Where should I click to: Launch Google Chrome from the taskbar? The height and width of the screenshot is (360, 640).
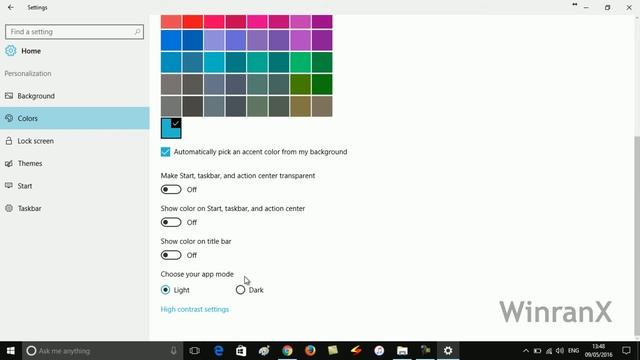tap(287, 351)
